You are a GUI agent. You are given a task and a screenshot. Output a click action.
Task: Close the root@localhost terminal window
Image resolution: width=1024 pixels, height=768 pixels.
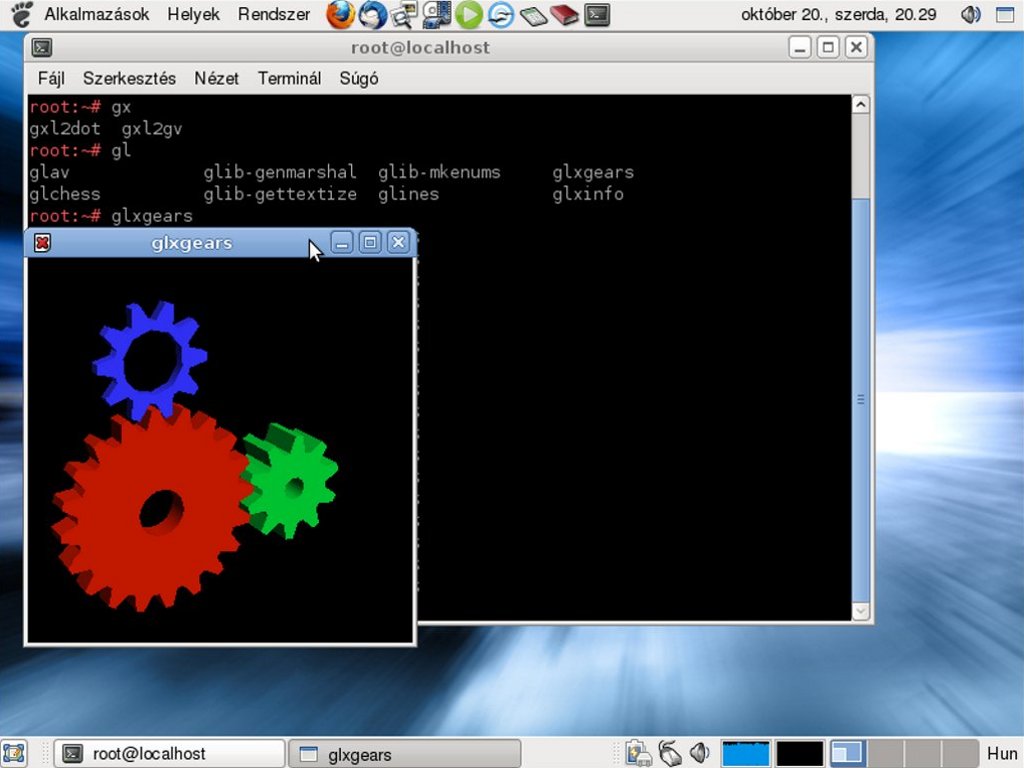pyautogui.click(x=856, y=47)
